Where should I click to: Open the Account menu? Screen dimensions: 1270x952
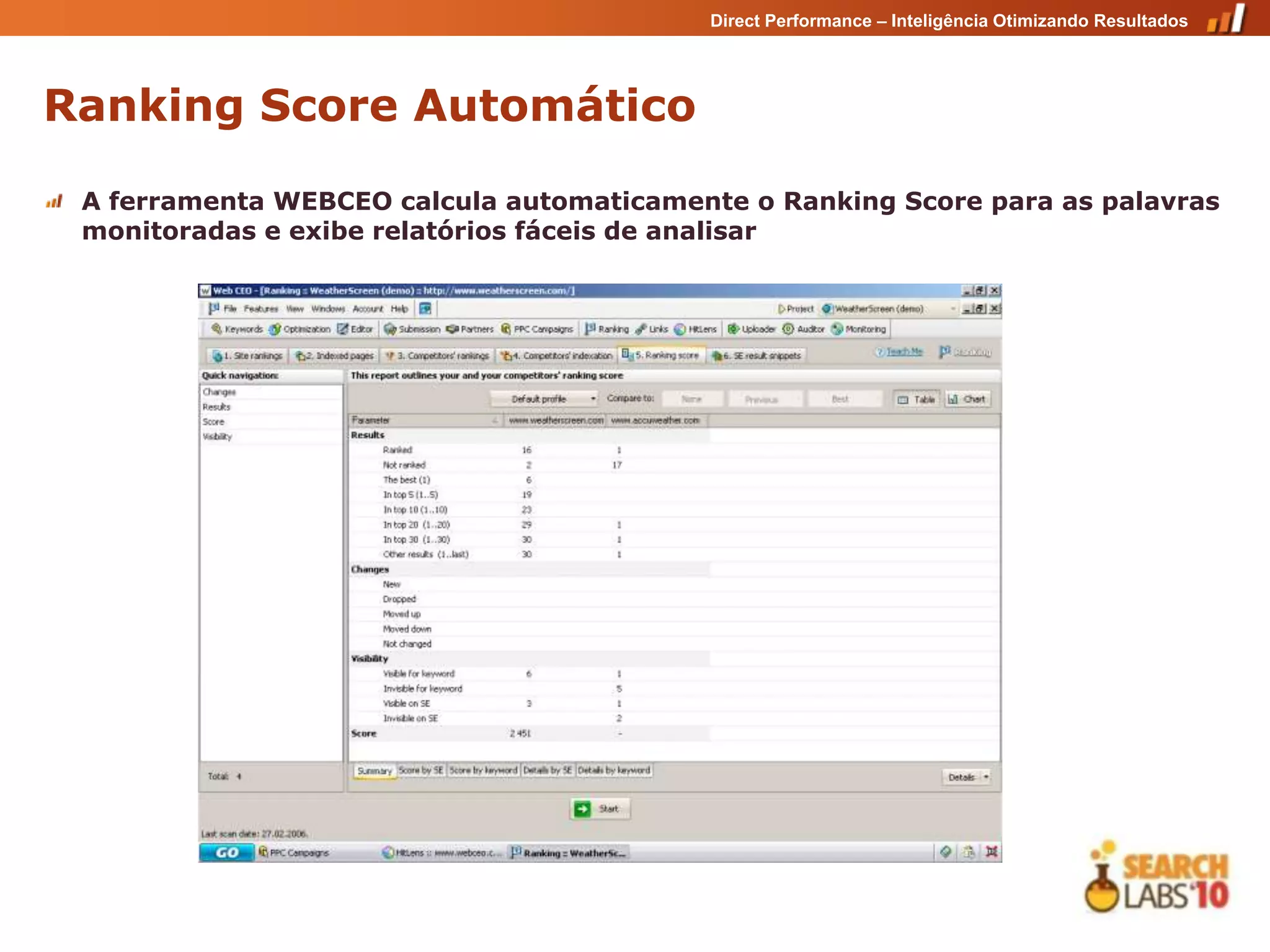coord(368,309)
